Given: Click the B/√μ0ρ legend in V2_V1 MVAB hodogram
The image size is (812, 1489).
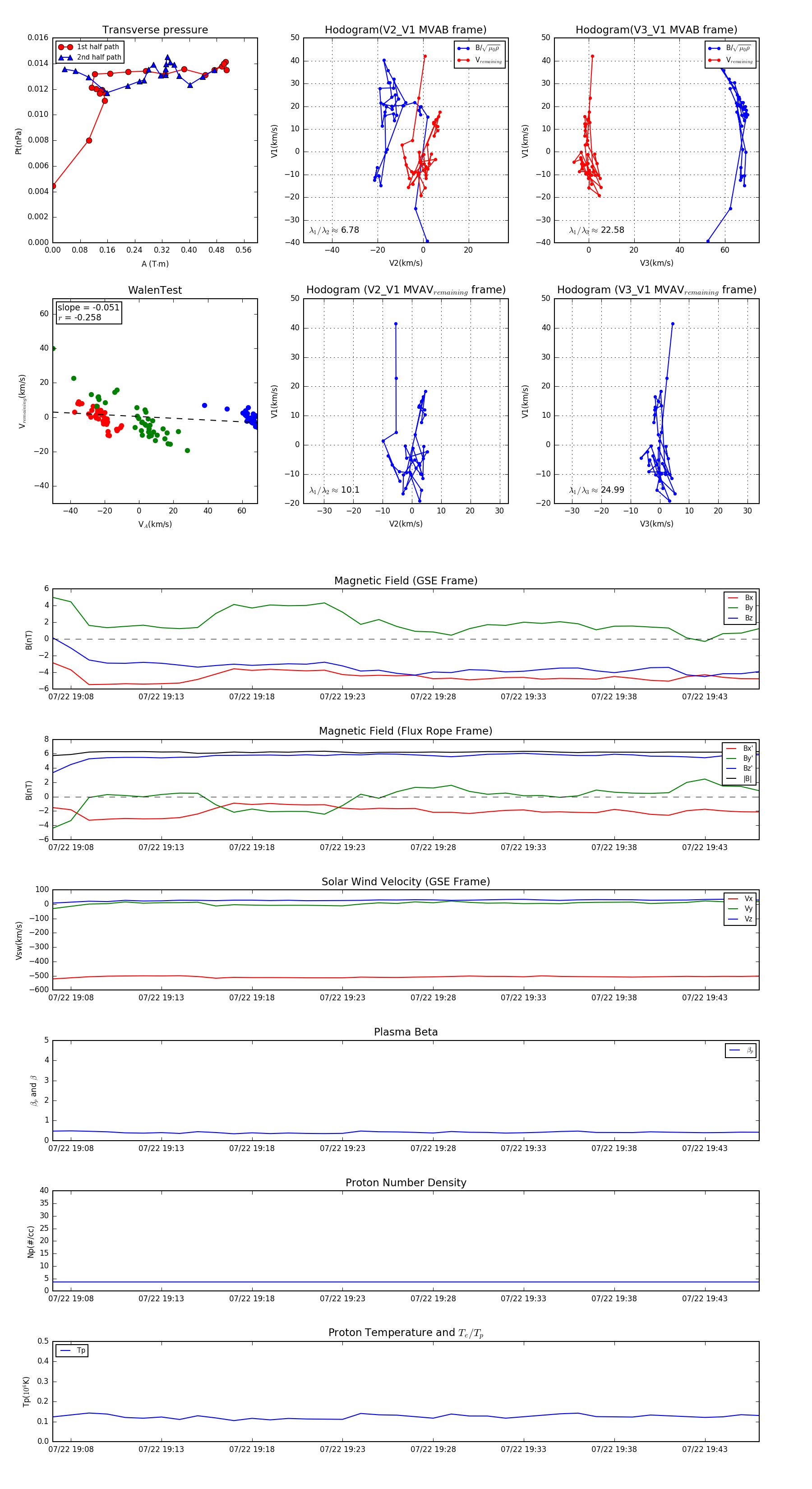Looking at the screenshot, I should pos(479,49).
